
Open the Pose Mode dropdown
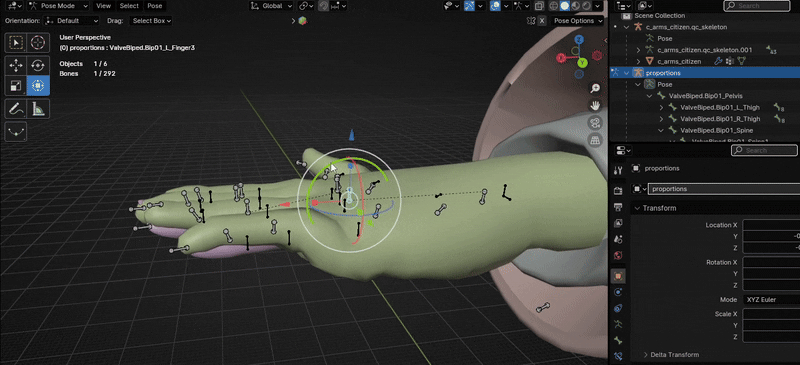point(58,6)
